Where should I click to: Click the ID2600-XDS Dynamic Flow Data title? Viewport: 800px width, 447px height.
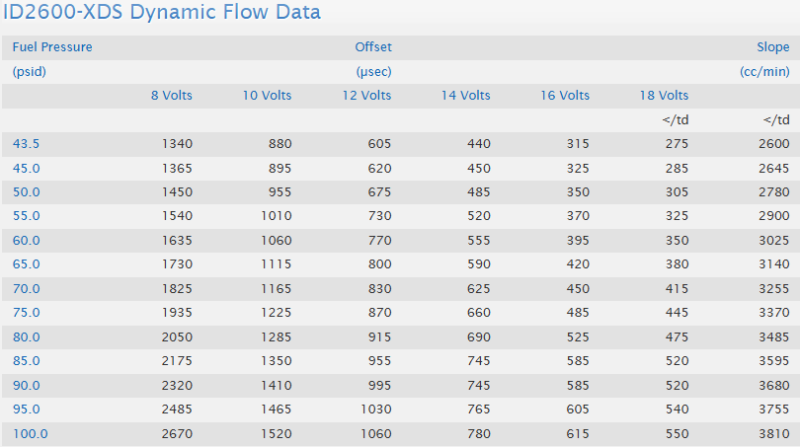[167, 14]
